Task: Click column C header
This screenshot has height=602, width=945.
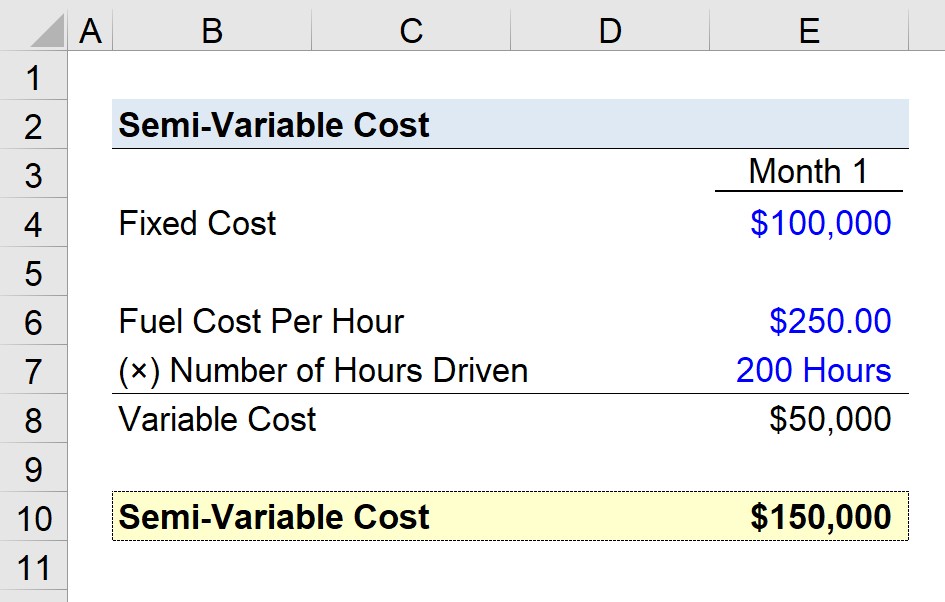Action: 410,32
